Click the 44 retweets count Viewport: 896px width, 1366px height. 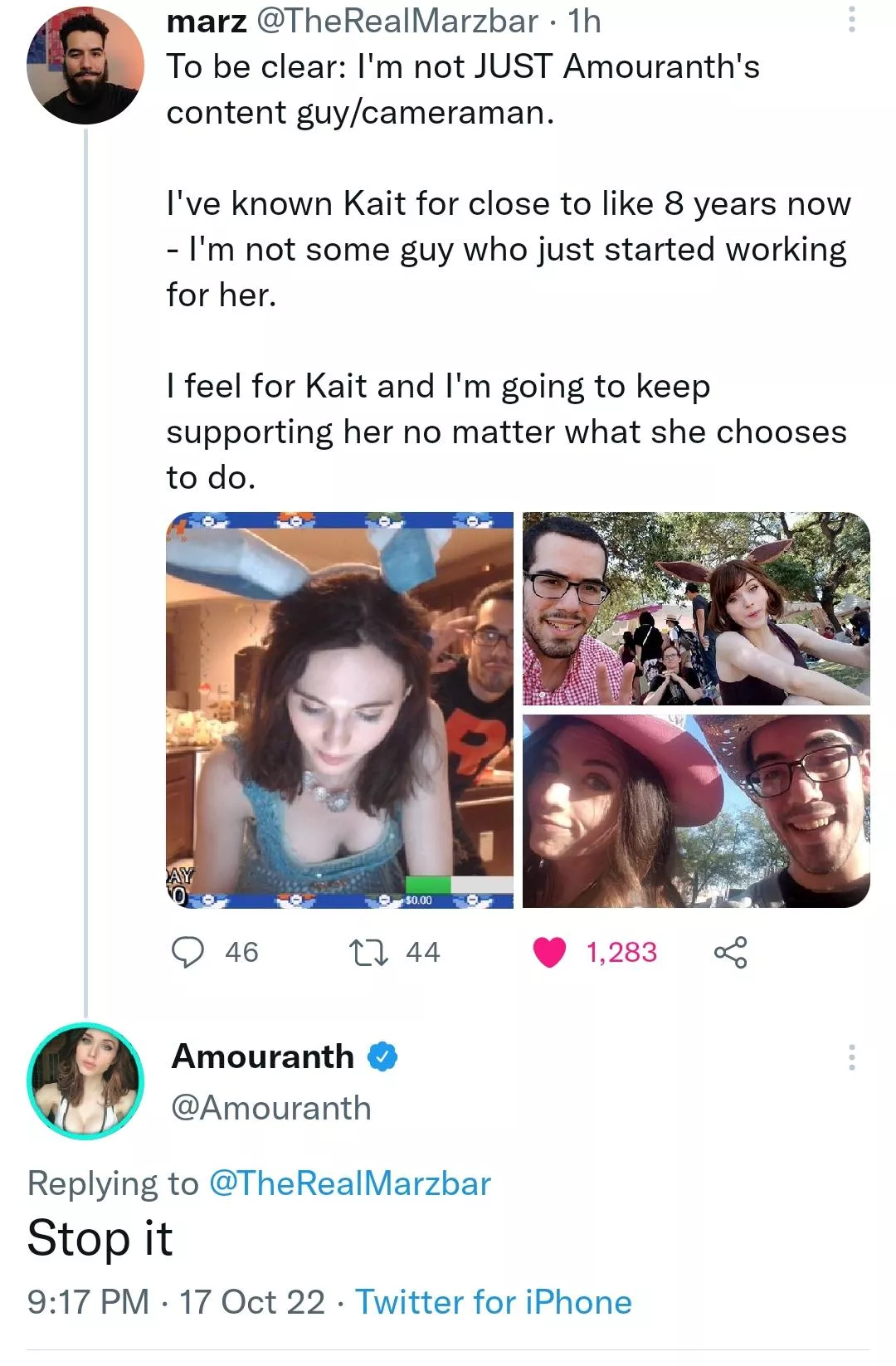pos(422,952)
